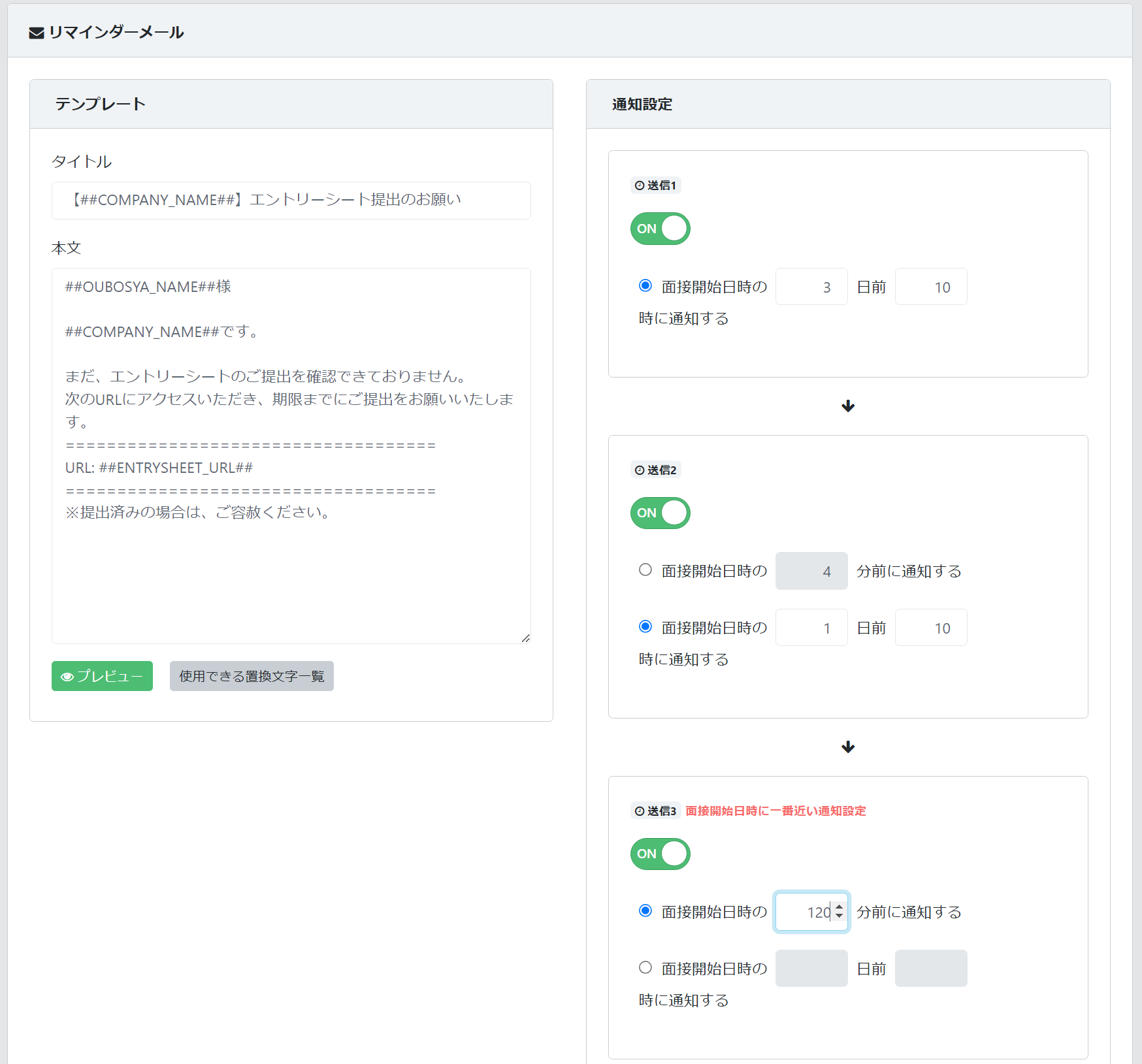The width and height of the screenshot is (1142, 1064).
Task: Click 送信3 empty days field
Action: point(811,969)
